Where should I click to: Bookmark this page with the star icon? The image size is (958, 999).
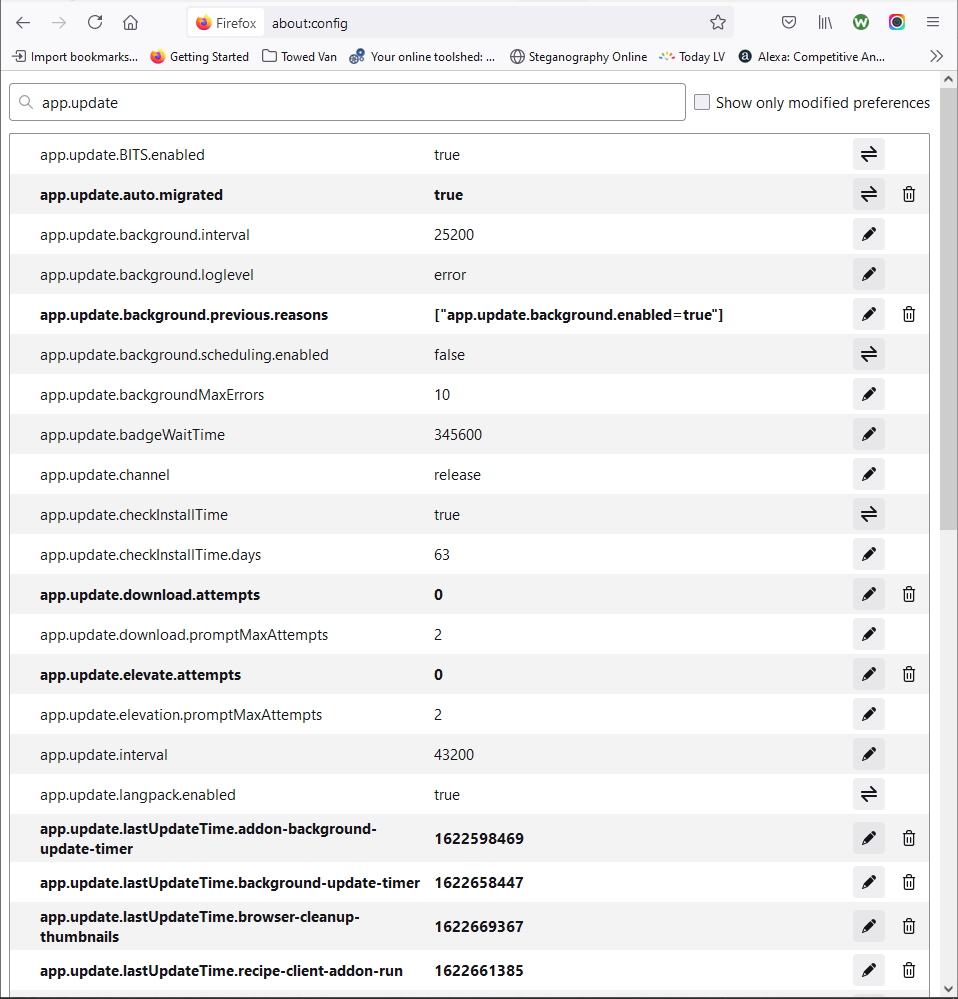click(717, 22)
